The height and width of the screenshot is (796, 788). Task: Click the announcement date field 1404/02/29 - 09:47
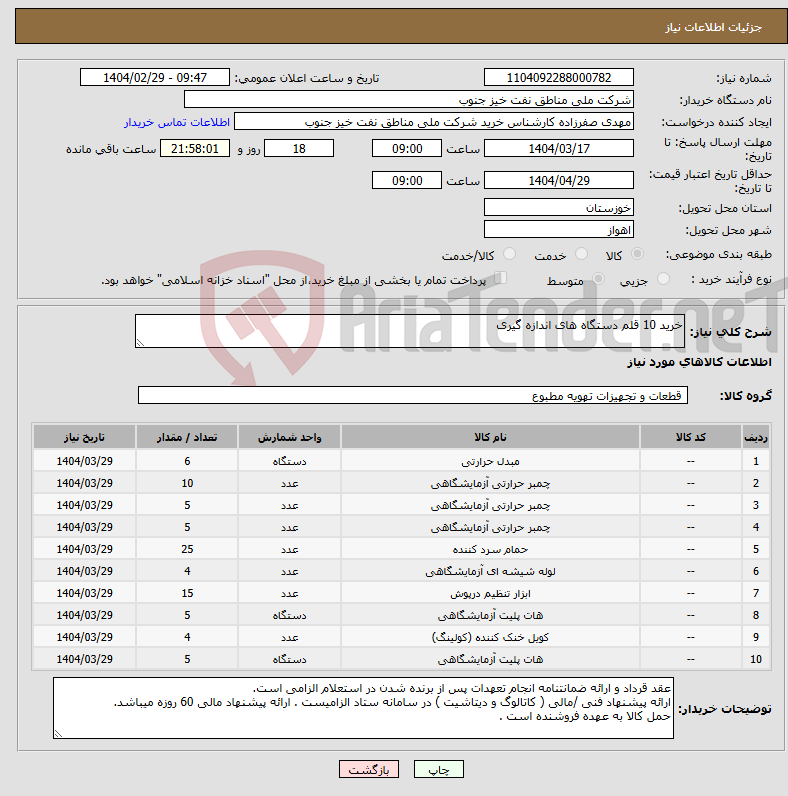(155, 78)
